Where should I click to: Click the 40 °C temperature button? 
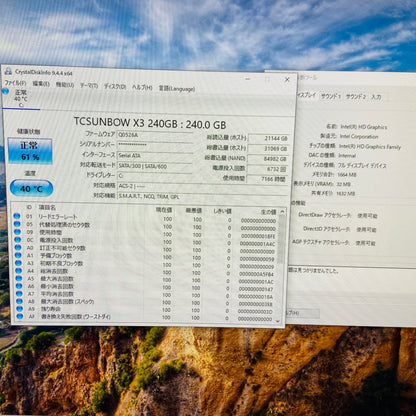pos(31,188)
